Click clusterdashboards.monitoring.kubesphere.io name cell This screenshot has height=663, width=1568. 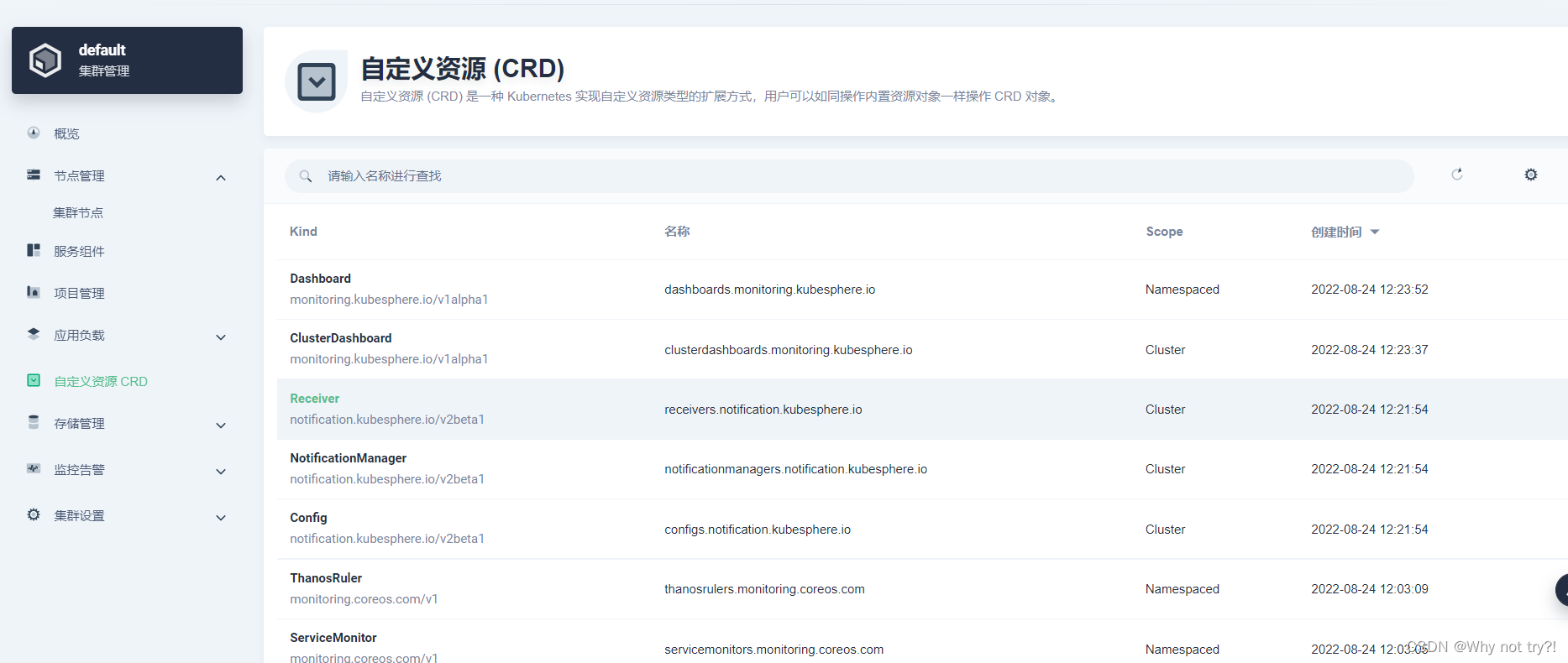[789, 350]
